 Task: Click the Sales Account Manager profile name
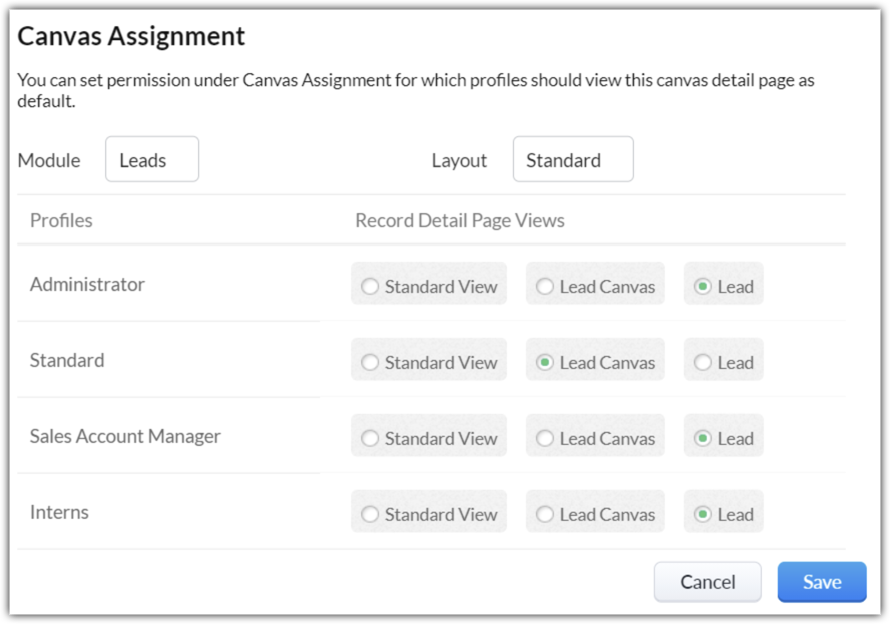pyautogui.click(x=125, y=437)
